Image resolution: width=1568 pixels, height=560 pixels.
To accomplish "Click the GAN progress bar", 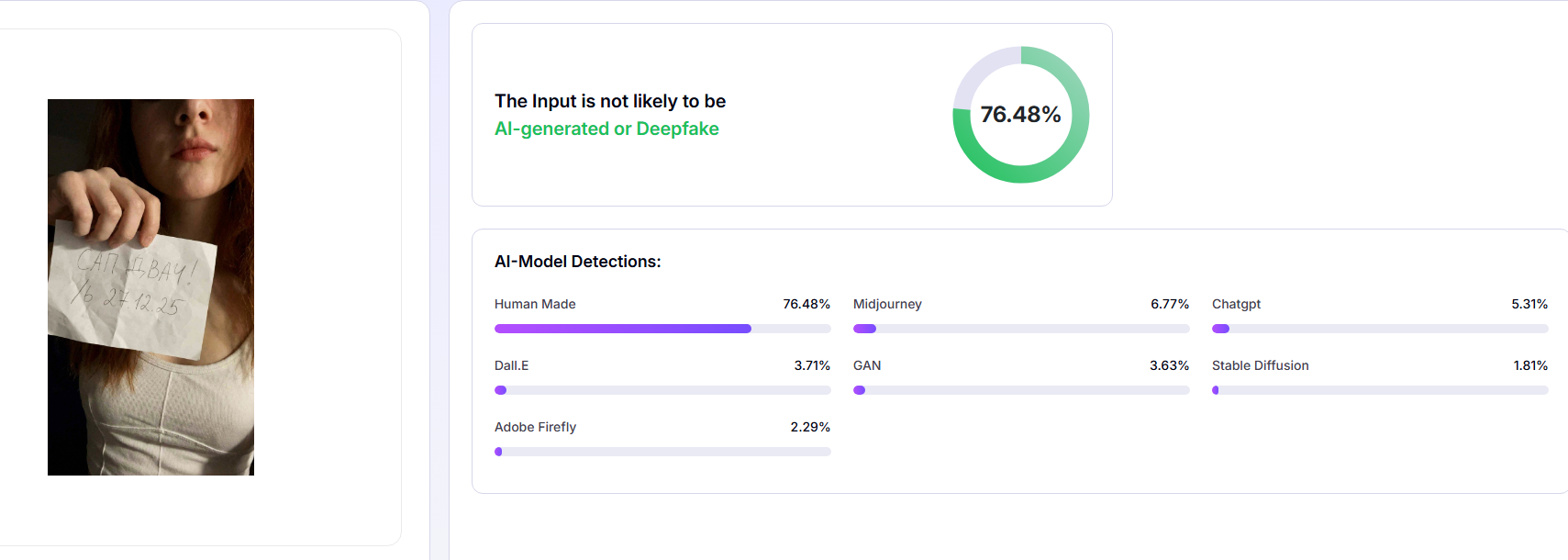I will tap(1021, 390).
